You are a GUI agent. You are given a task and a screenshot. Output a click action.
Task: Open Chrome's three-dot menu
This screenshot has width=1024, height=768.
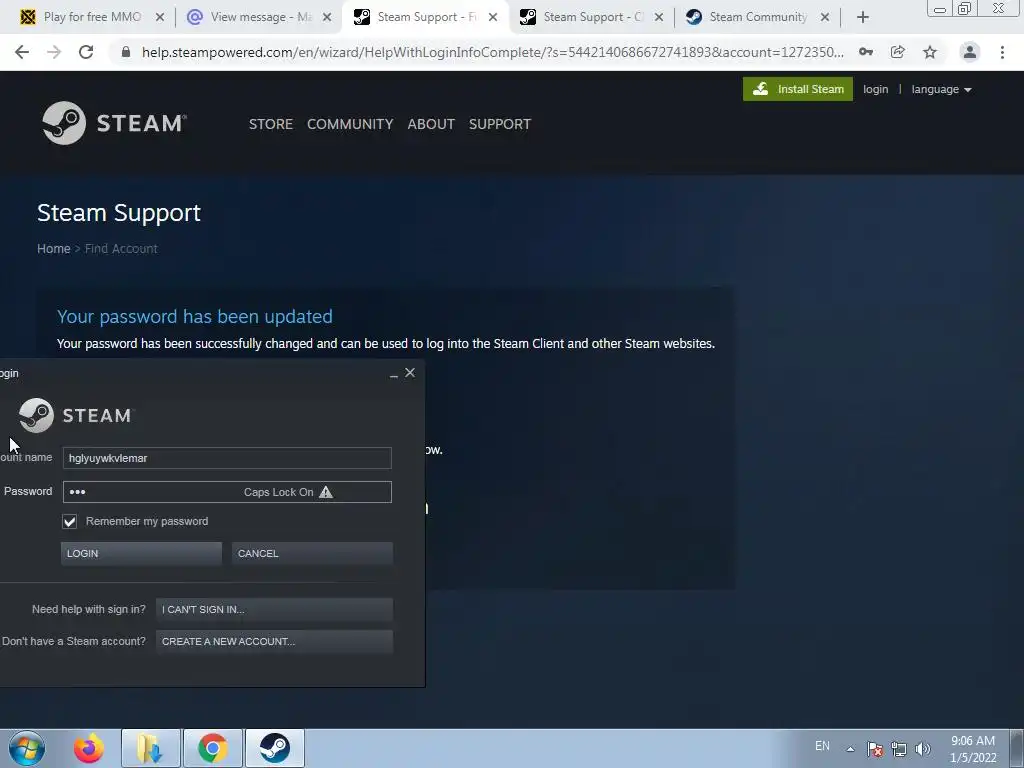pos(1002,52)
